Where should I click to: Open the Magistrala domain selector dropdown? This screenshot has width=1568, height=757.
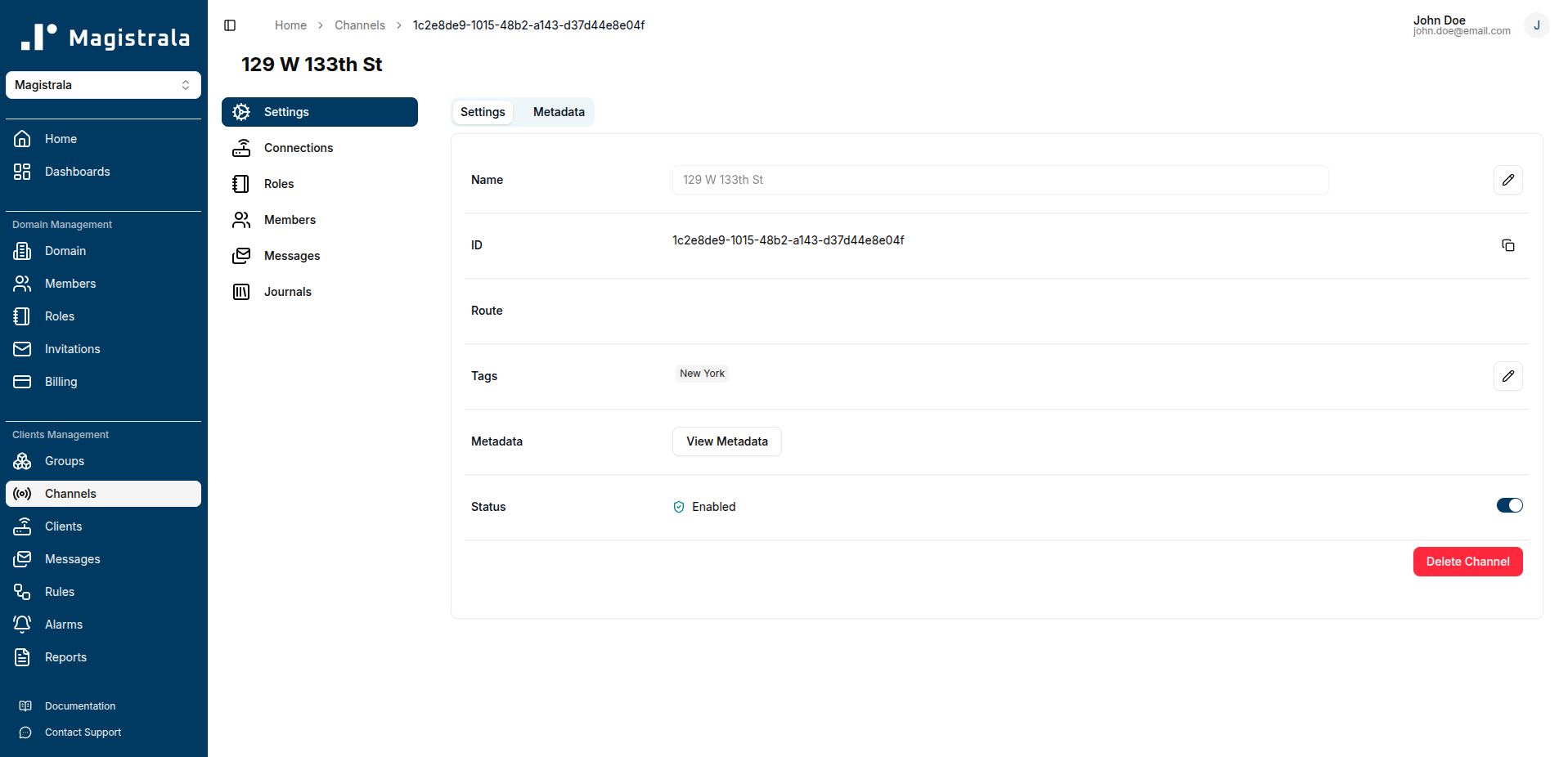coord(103,85)
